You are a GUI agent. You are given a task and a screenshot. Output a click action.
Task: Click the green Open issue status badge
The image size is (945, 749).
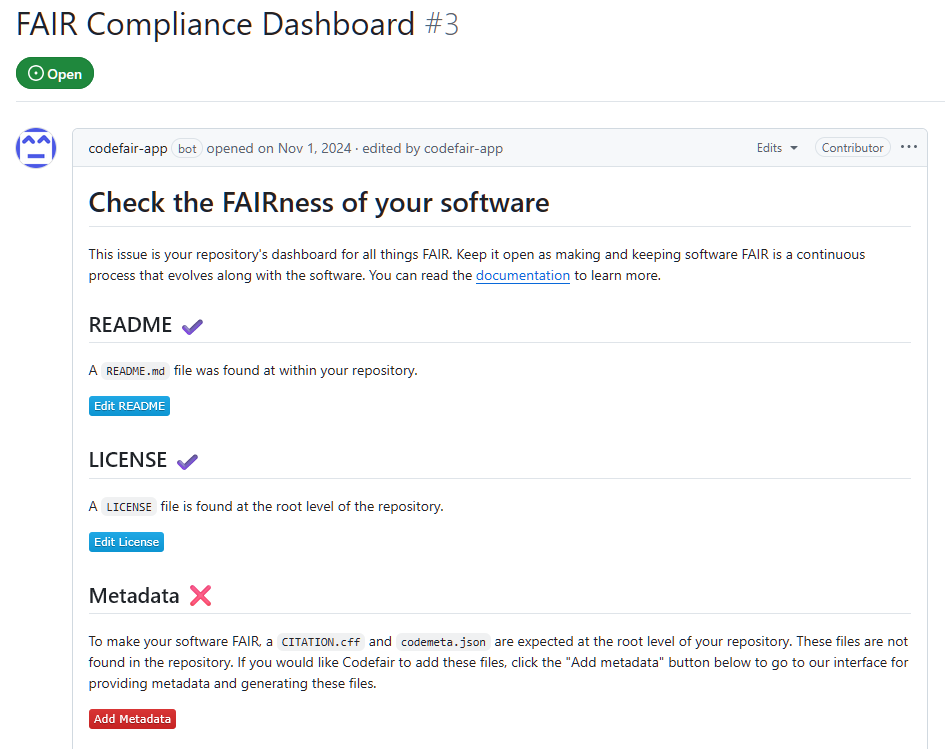(55, 74)
